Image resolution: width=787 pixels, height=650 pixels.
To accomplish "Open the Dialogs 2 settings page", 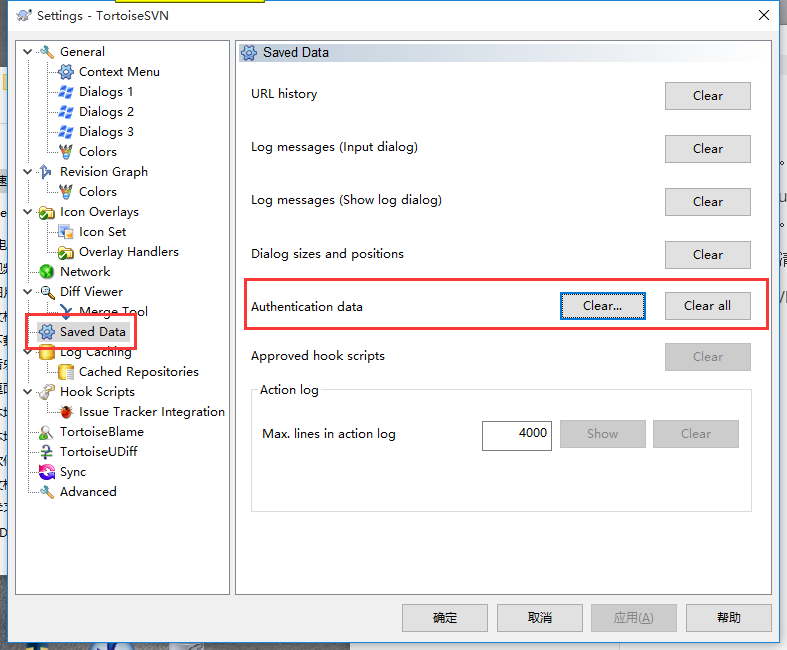I will click(106, 112).
